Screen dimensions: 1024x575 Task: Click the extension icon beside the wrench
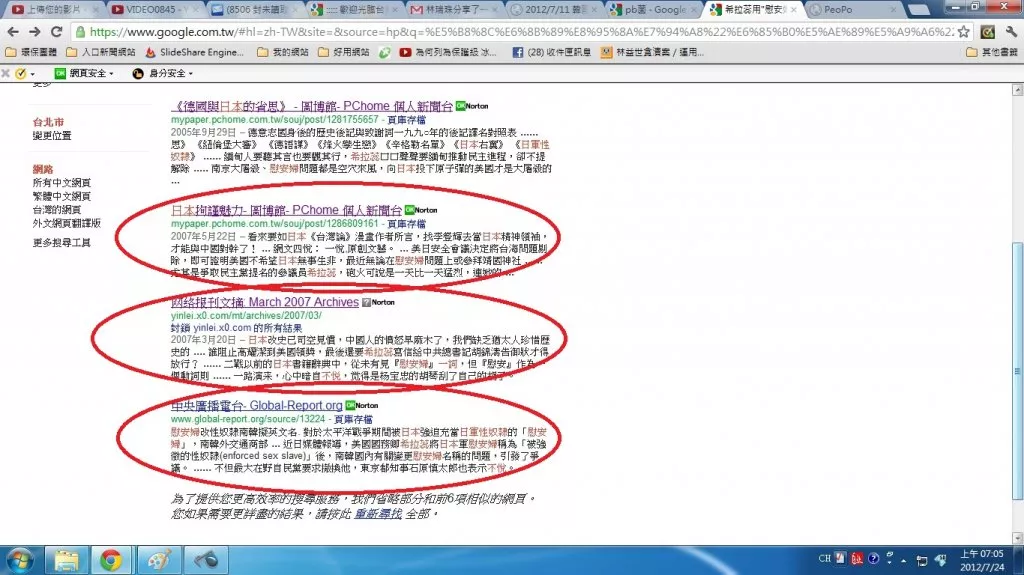(987, 31)
